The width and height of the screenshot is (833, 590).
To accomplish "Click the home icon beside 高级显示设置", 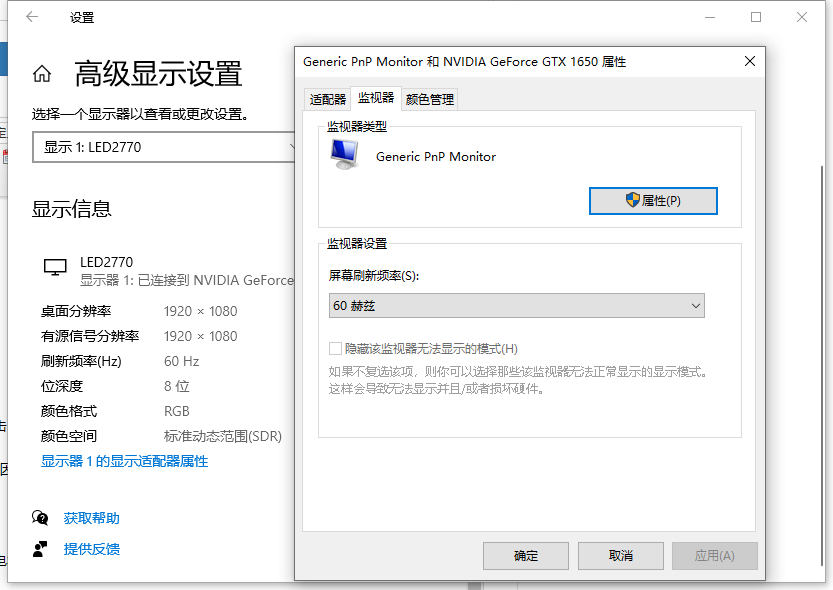I will tap(42, 74).
